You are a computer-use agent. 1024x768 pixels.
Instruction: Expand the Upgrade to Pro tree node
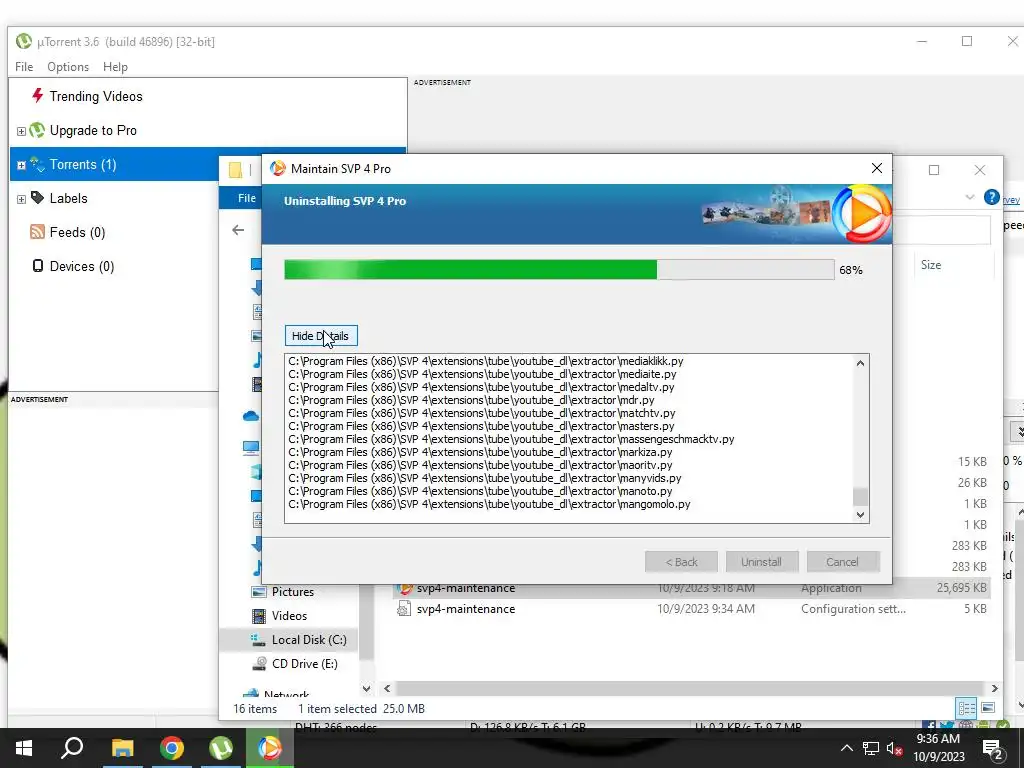point(21,131)
